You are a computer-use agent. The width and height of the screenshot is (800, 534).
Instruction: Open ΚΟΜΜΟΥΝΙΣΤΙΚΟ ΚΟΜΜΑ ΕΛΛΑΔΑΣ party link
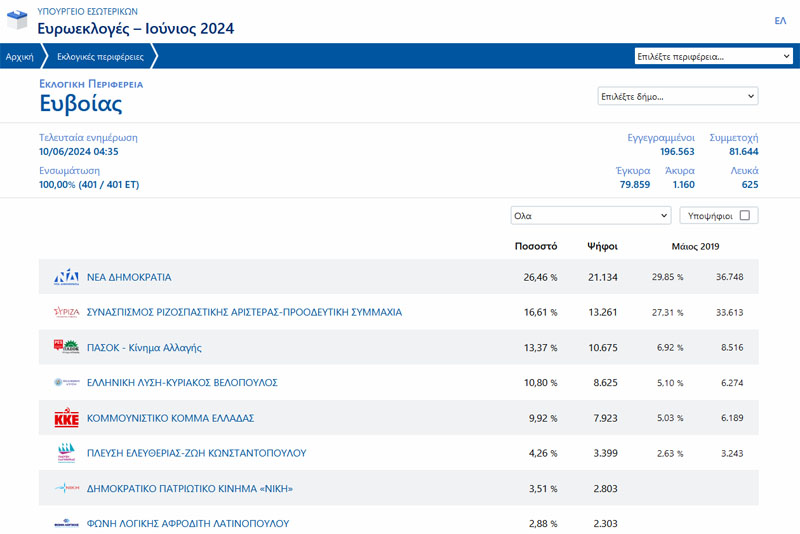click(x=170, y=418)
